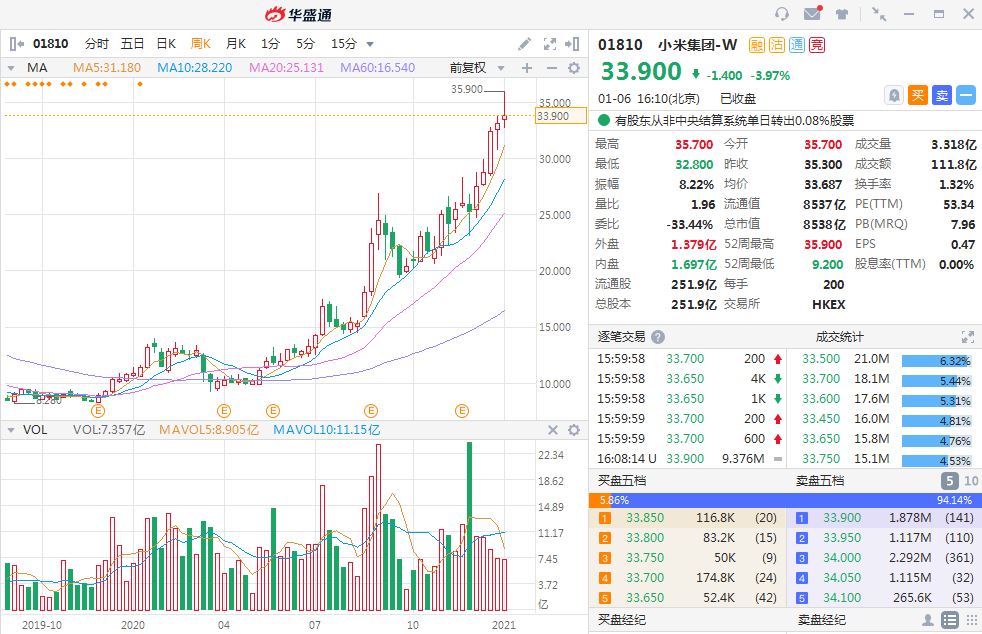
Task: Switch to 月K monthly chart
Action: coord(235,44)
